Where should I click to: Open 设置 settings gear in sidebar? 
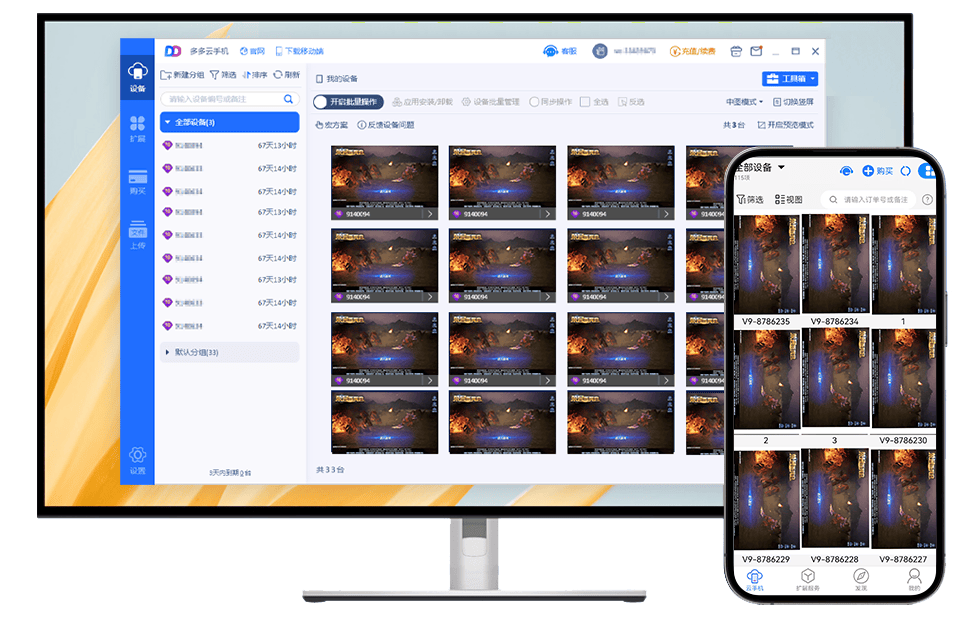click(137, 460)
